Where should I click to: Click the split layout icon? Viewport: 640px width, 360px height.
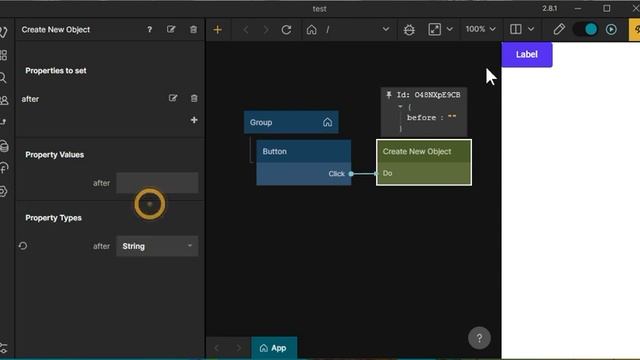[x=516, y=29]
